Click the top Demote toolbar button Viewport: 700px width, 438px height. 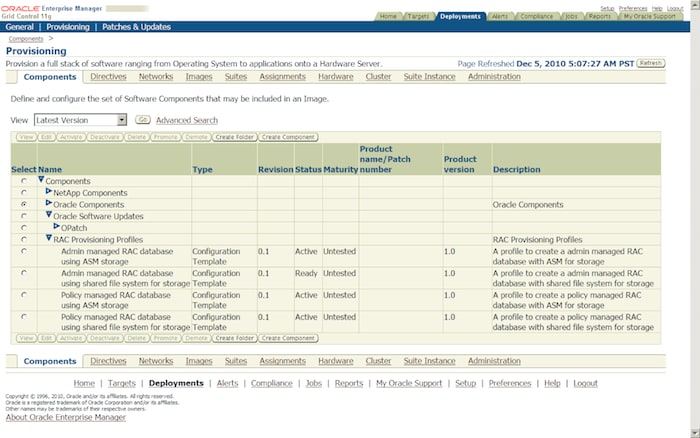197,137
